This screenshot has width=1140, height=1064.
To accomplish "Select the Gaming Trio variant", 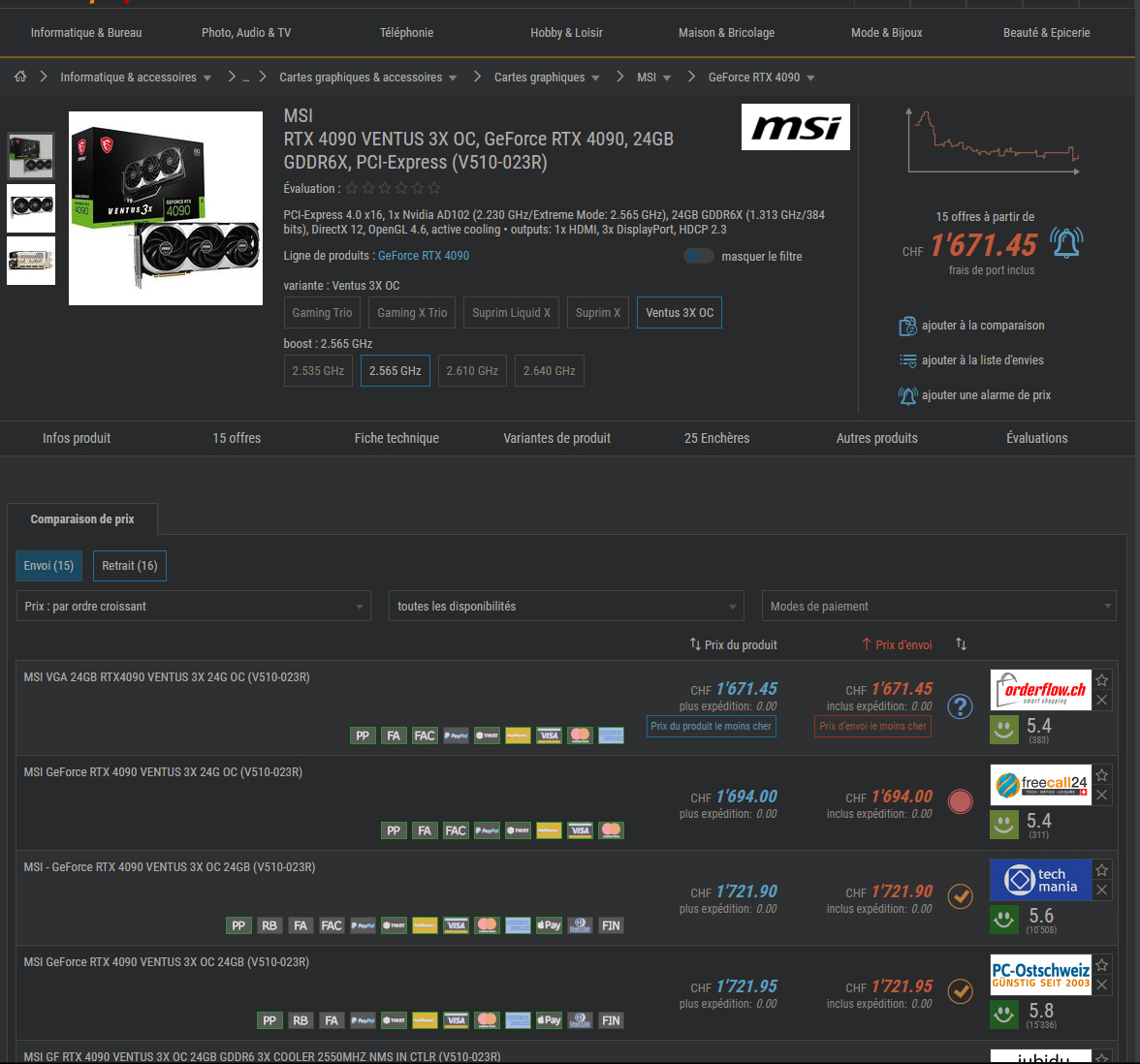I will coord(322,312).
